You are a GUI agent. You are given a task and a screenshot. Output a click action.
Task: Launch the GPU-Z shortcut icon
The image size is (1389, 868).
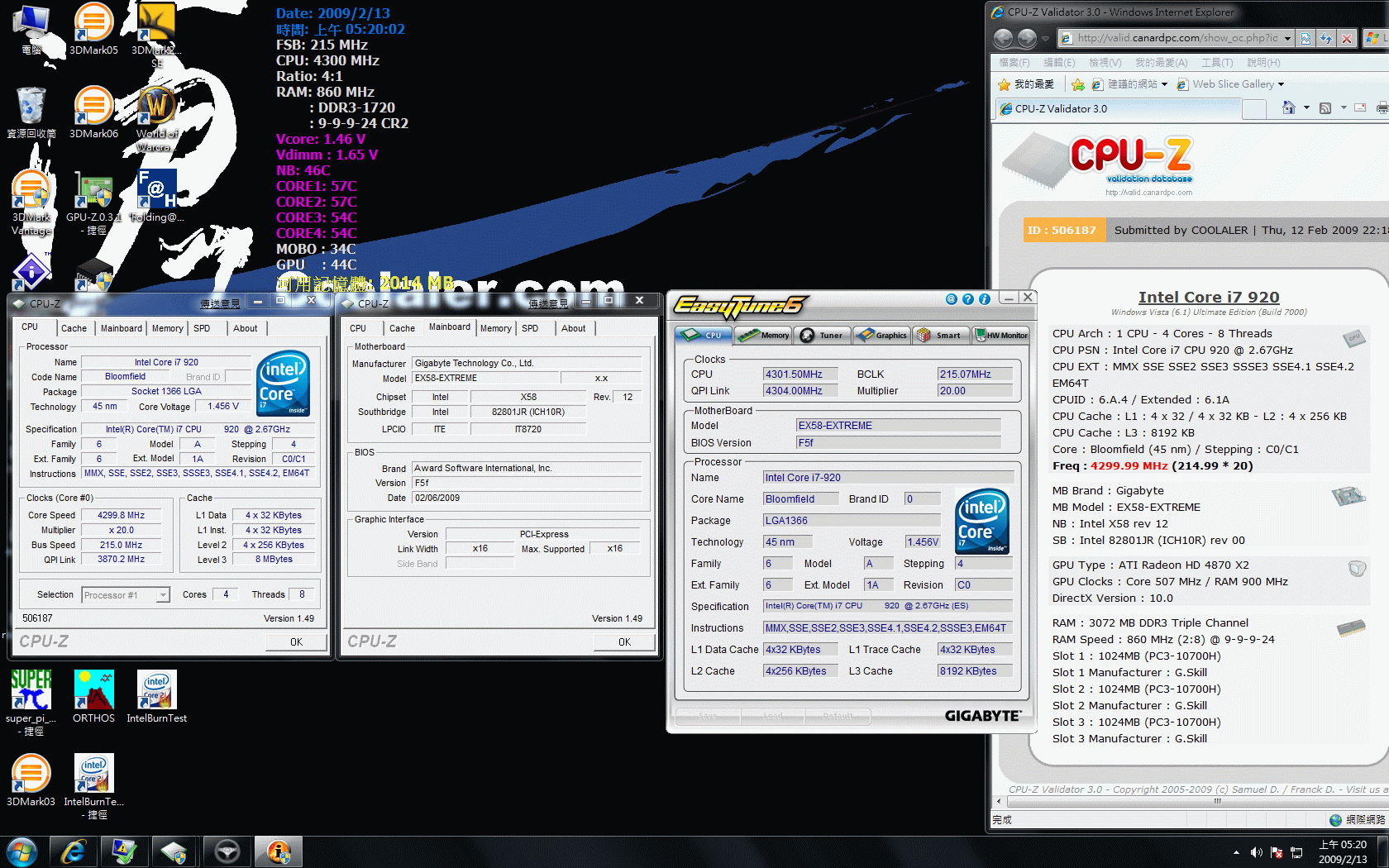tap(93, 203)
